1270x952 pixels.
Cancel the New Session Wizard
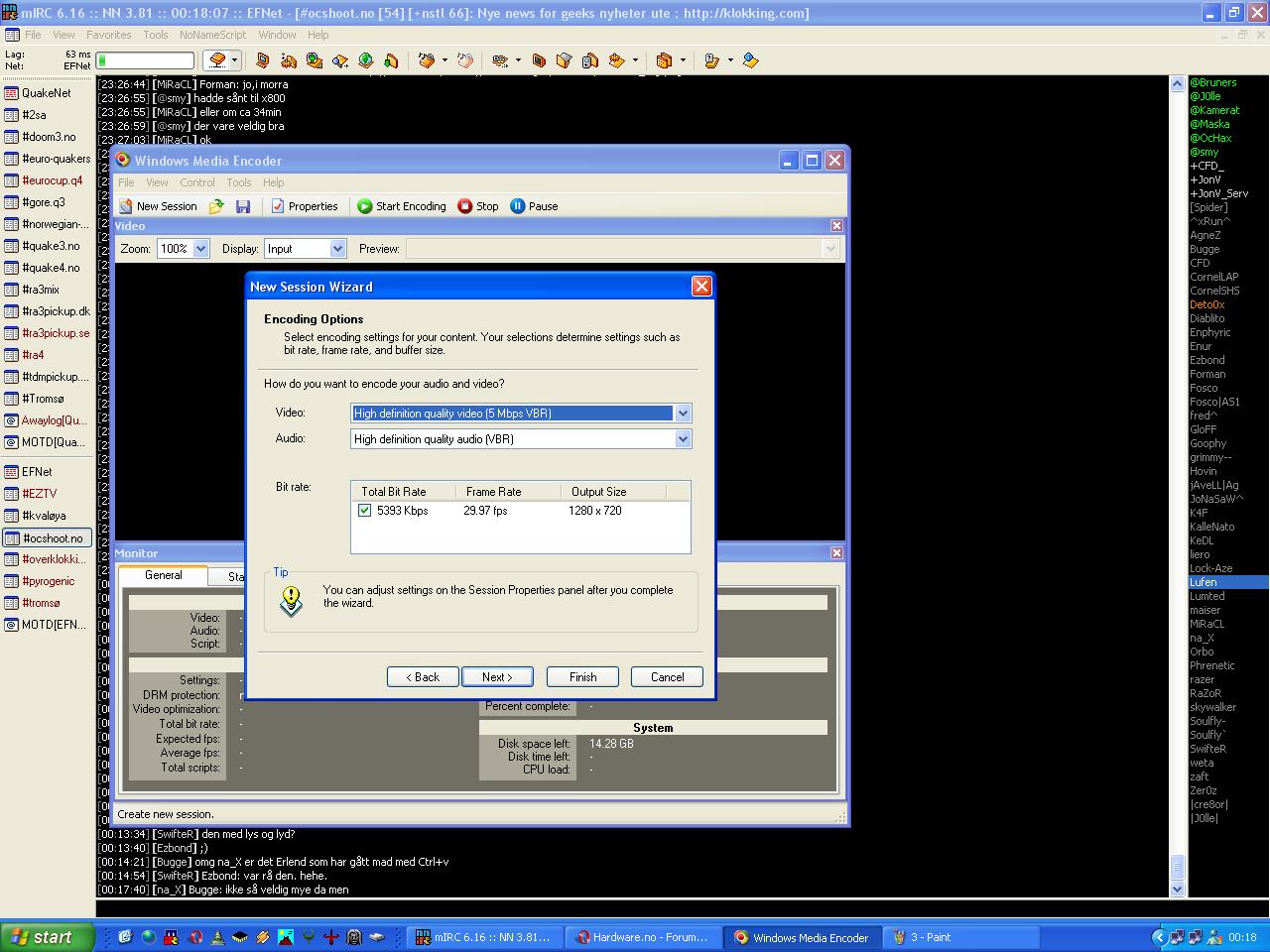pos(668,677)
